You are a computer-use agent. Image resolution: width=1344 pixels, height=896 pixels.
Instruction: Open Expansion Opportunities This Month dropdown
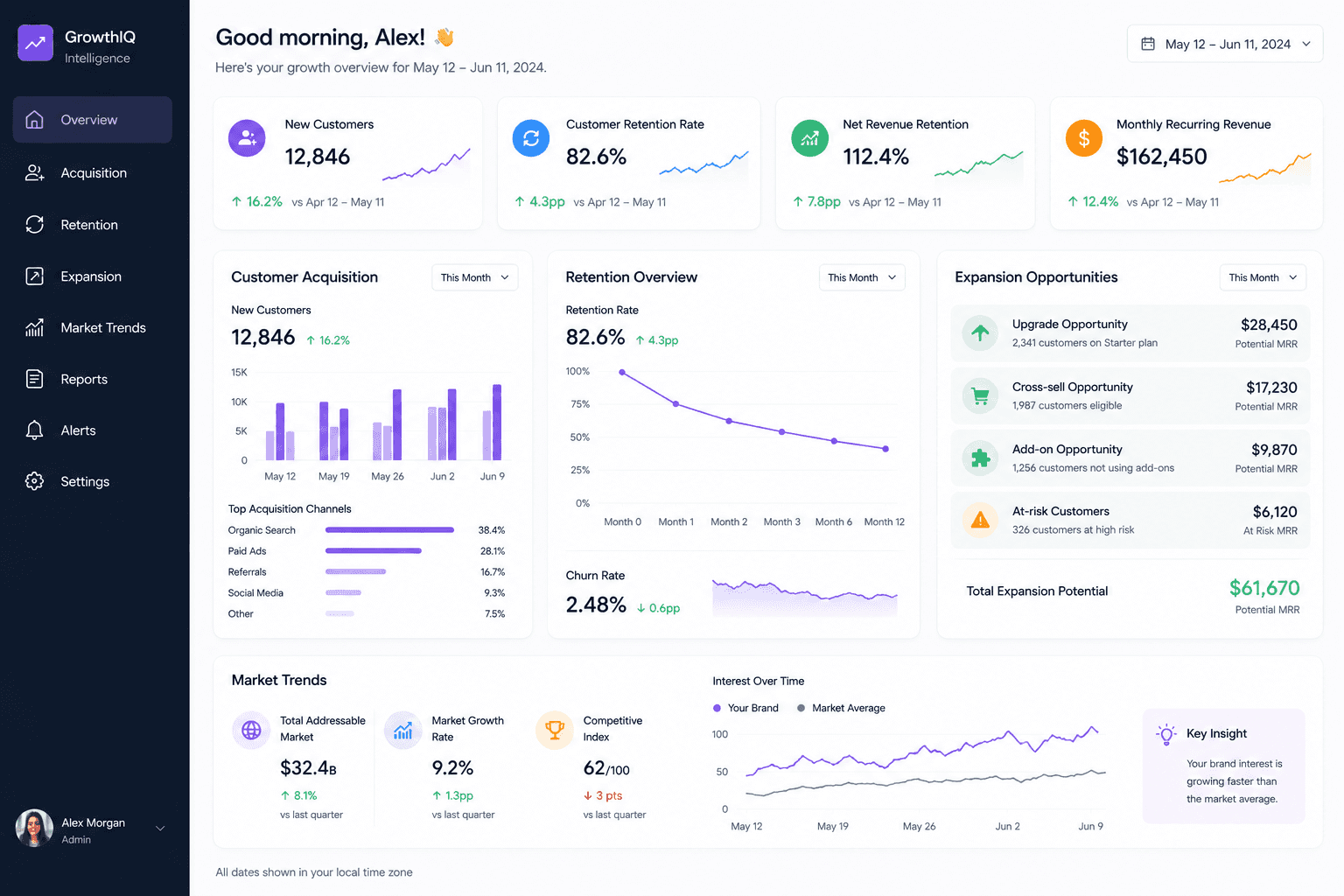(x=1263, y=277)
